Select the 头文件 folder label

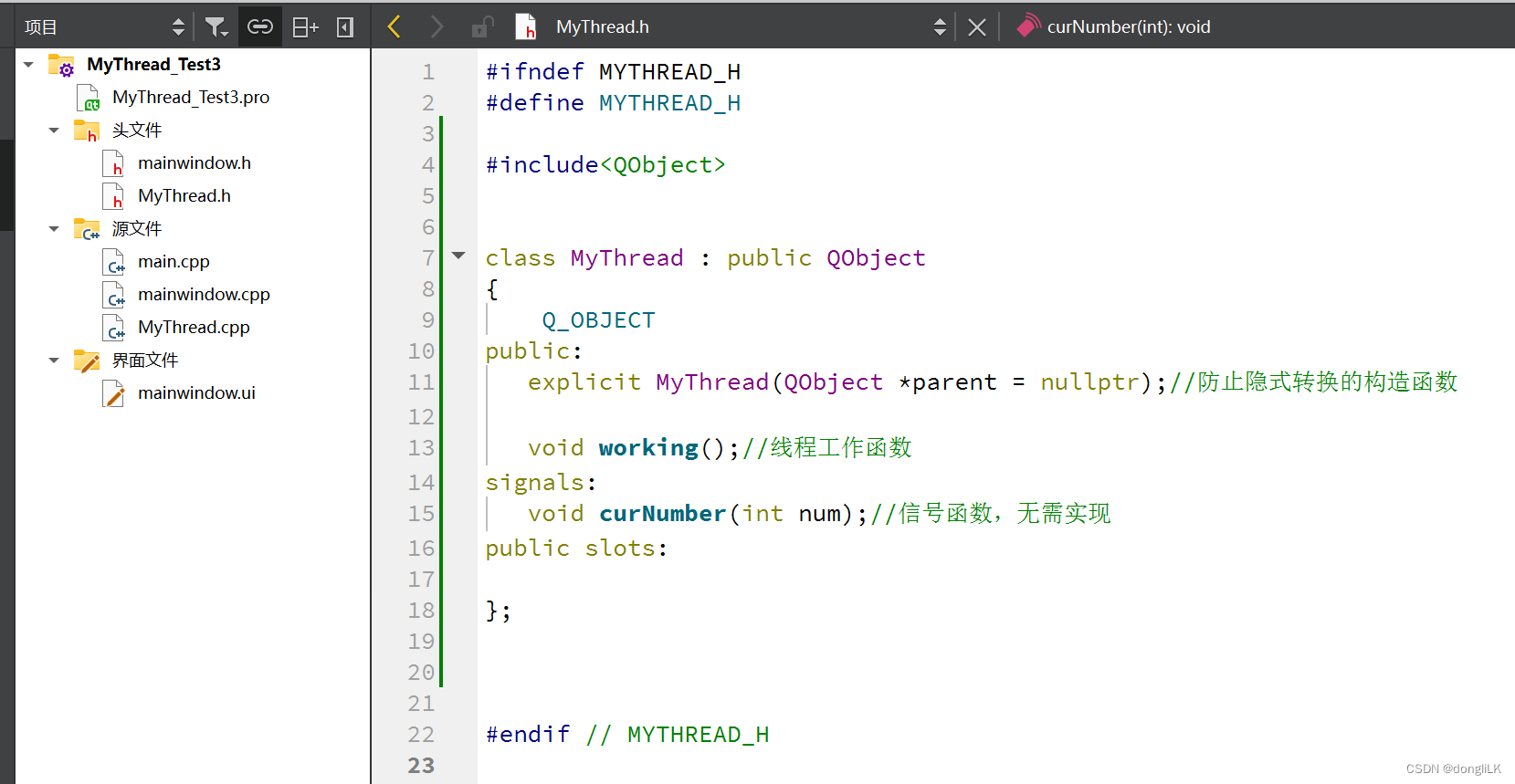(137, 131)
